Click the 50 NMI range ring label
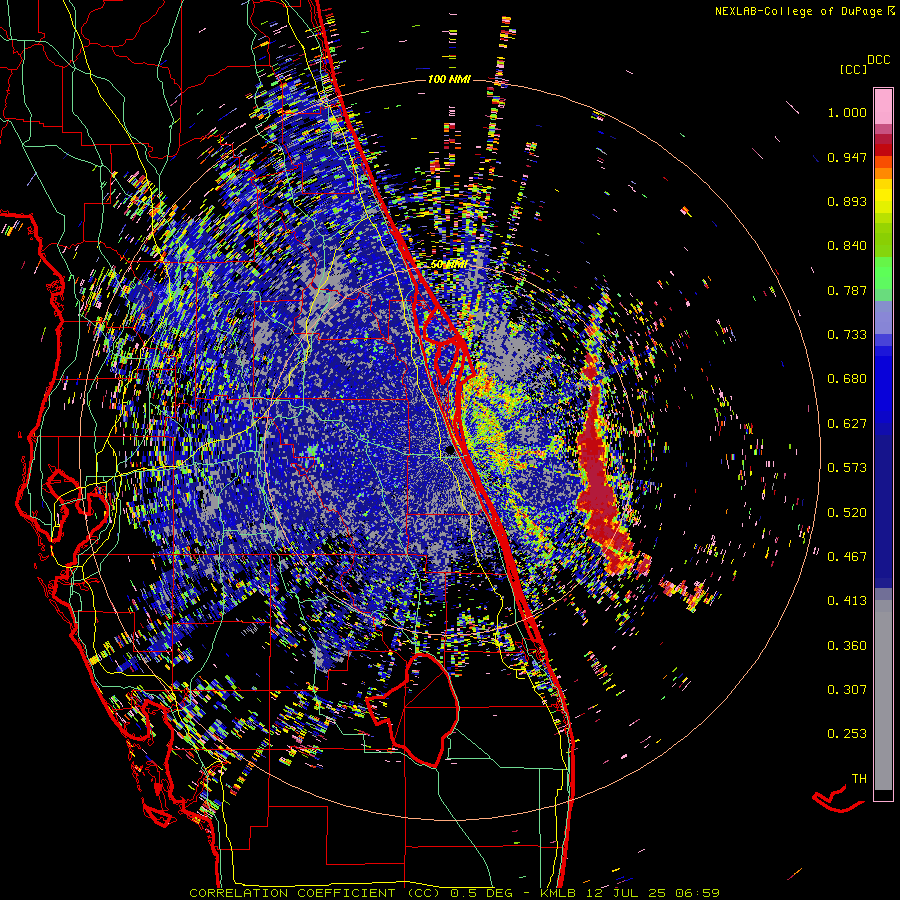900x900 pixels. tap(448, 265)
